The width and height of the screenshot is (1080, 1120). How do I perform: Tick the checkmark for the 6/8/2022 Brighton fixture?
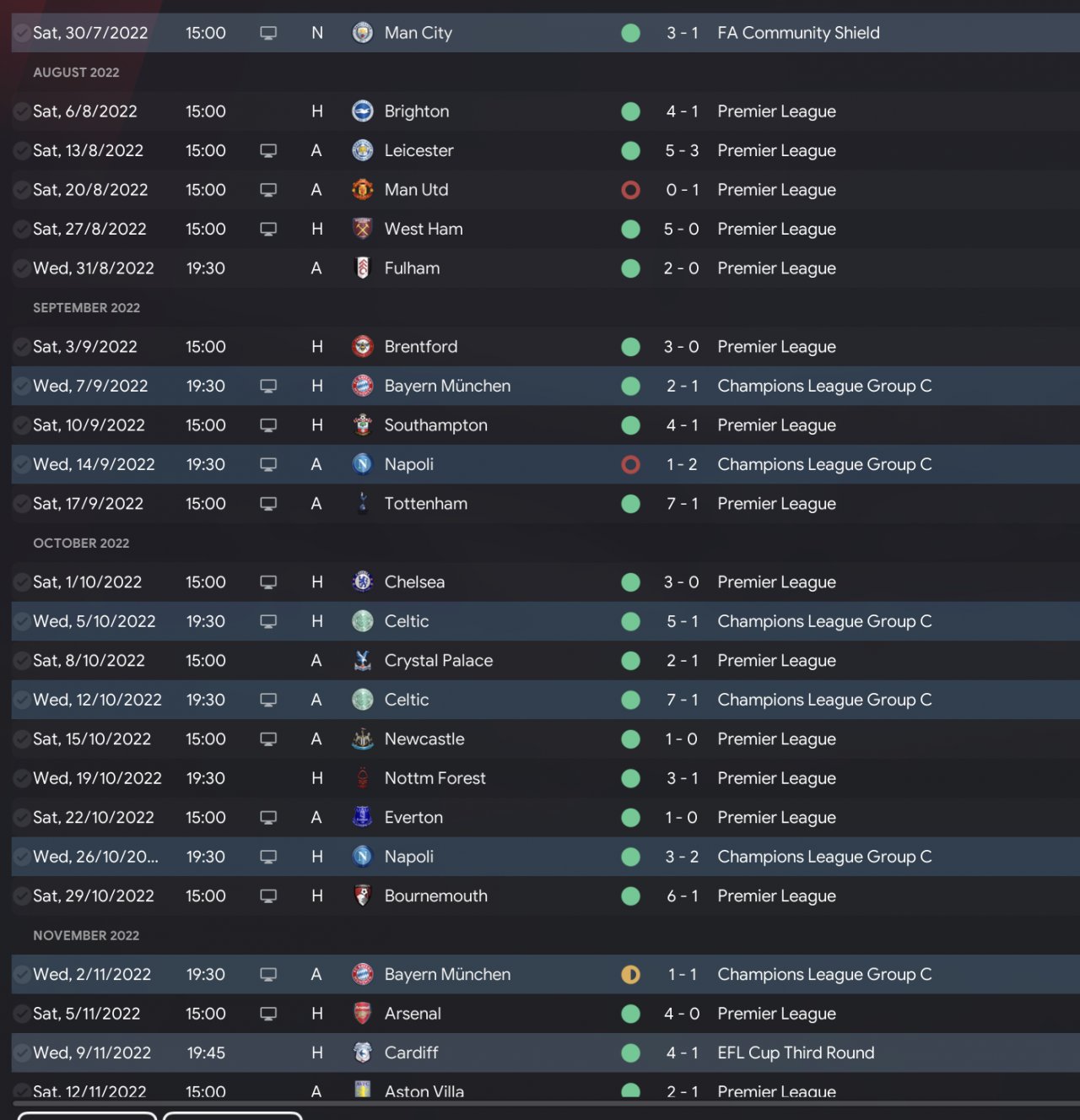(22, 111)
